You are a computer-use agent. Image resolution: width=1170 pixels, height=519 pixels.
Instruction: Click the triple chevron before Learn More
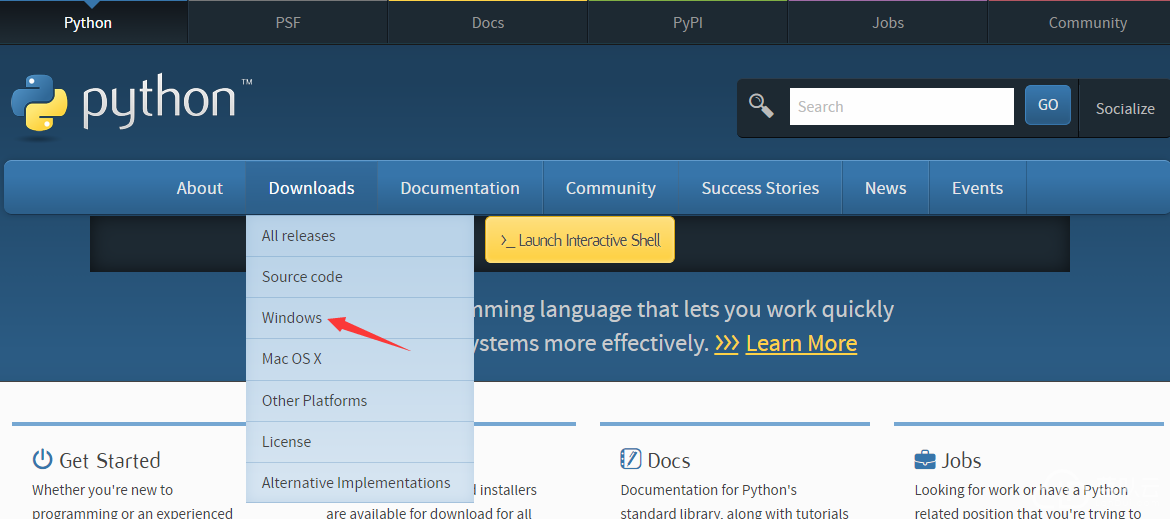pos(727,343)
